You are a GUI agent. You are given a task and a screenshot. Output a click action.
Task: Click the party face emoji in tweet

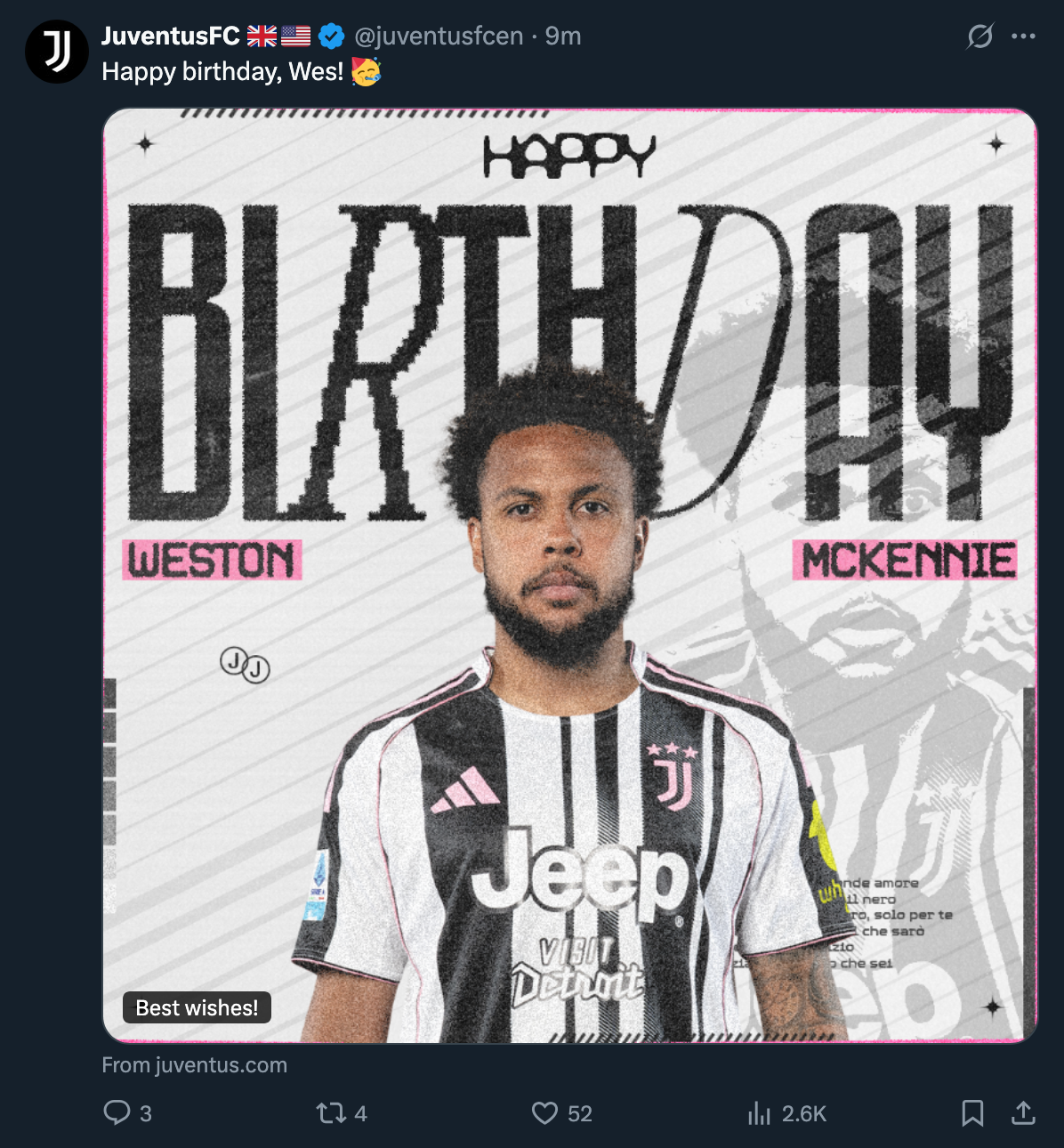point(366,71)
